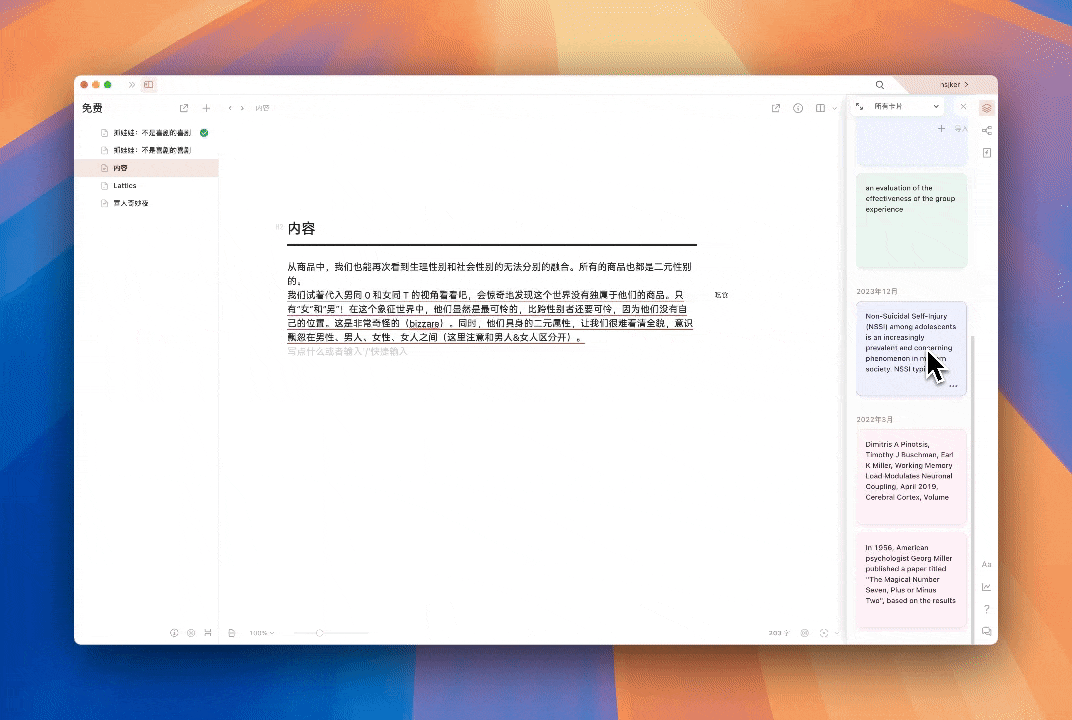The width and height of the screenshot is (1072, 720).
Task: Expand the focus mode chevron at bottom right
Action: (837, 633)
